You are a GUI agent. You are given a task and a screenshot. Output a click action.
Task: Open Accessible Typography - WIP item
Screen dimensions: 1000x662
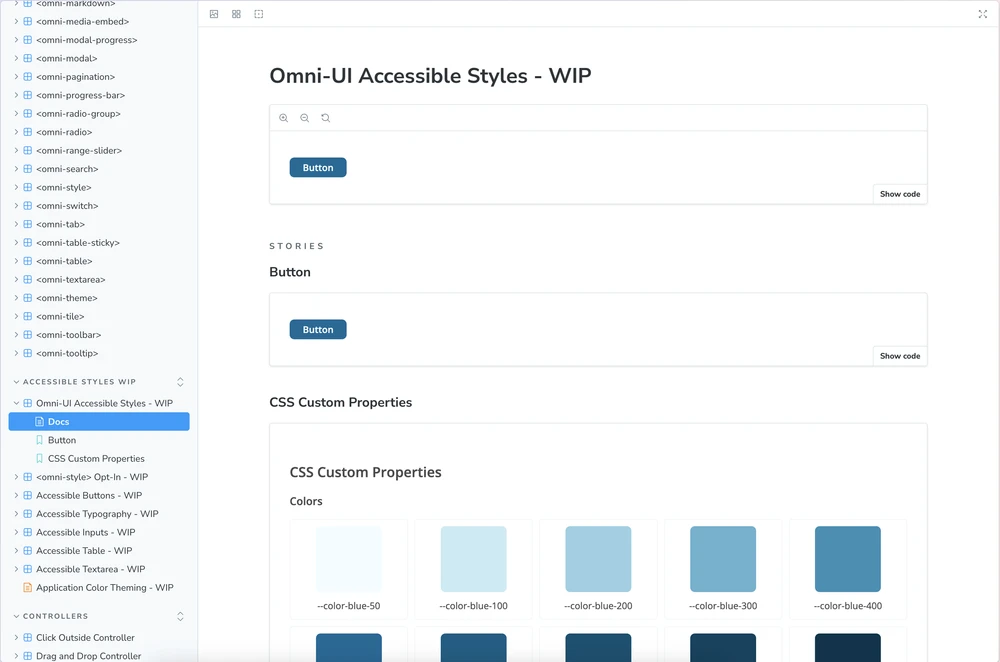point(97,514)
